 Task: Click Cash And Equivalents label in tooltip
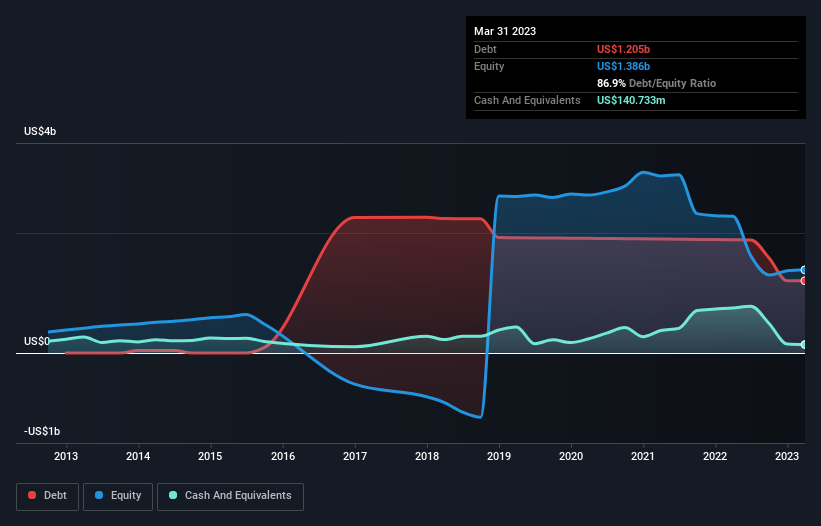527,100
